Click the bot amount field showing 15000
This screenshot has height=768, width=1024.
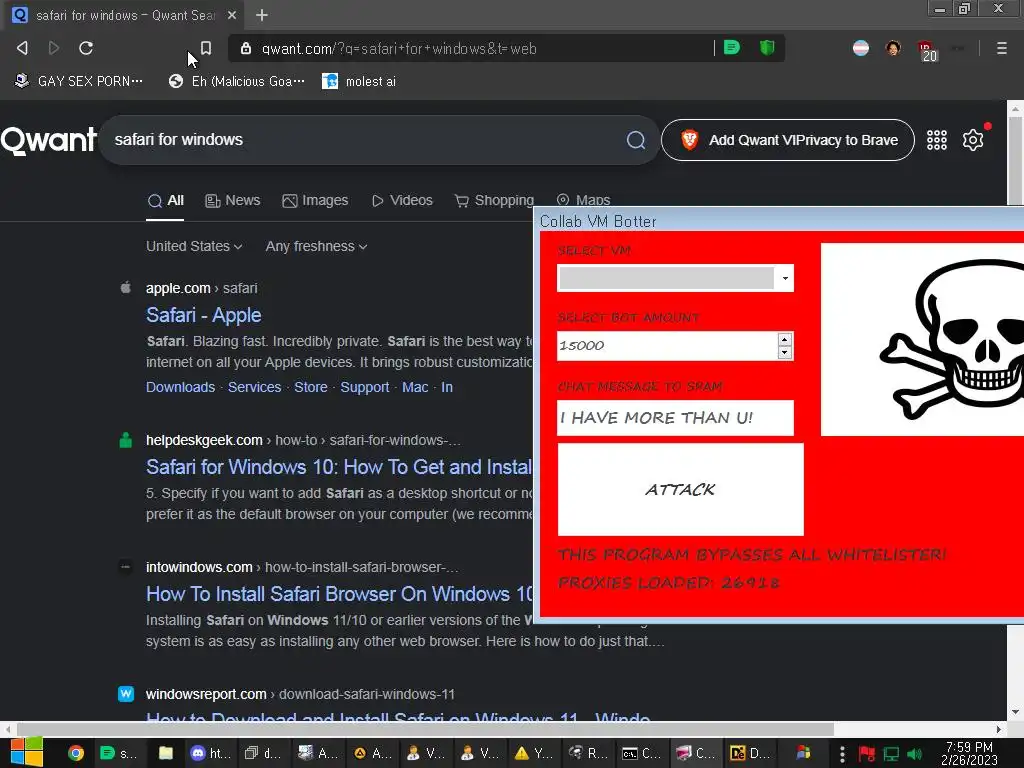(x=667, y=345)
